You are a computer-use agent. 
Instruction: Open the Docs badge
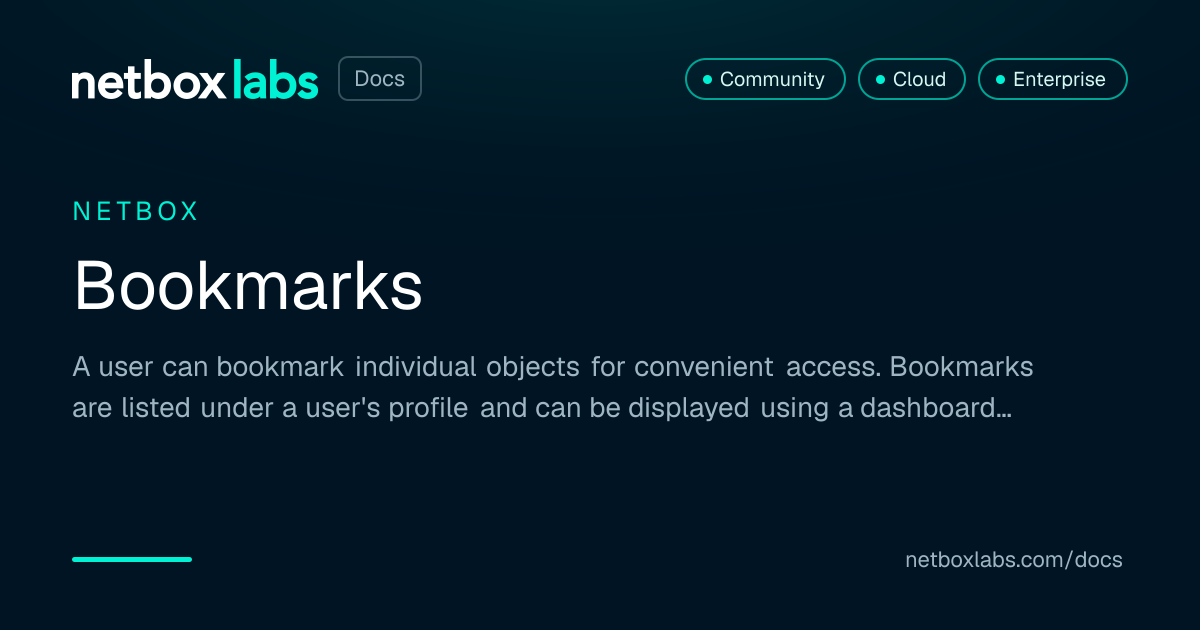pos(380,79)
